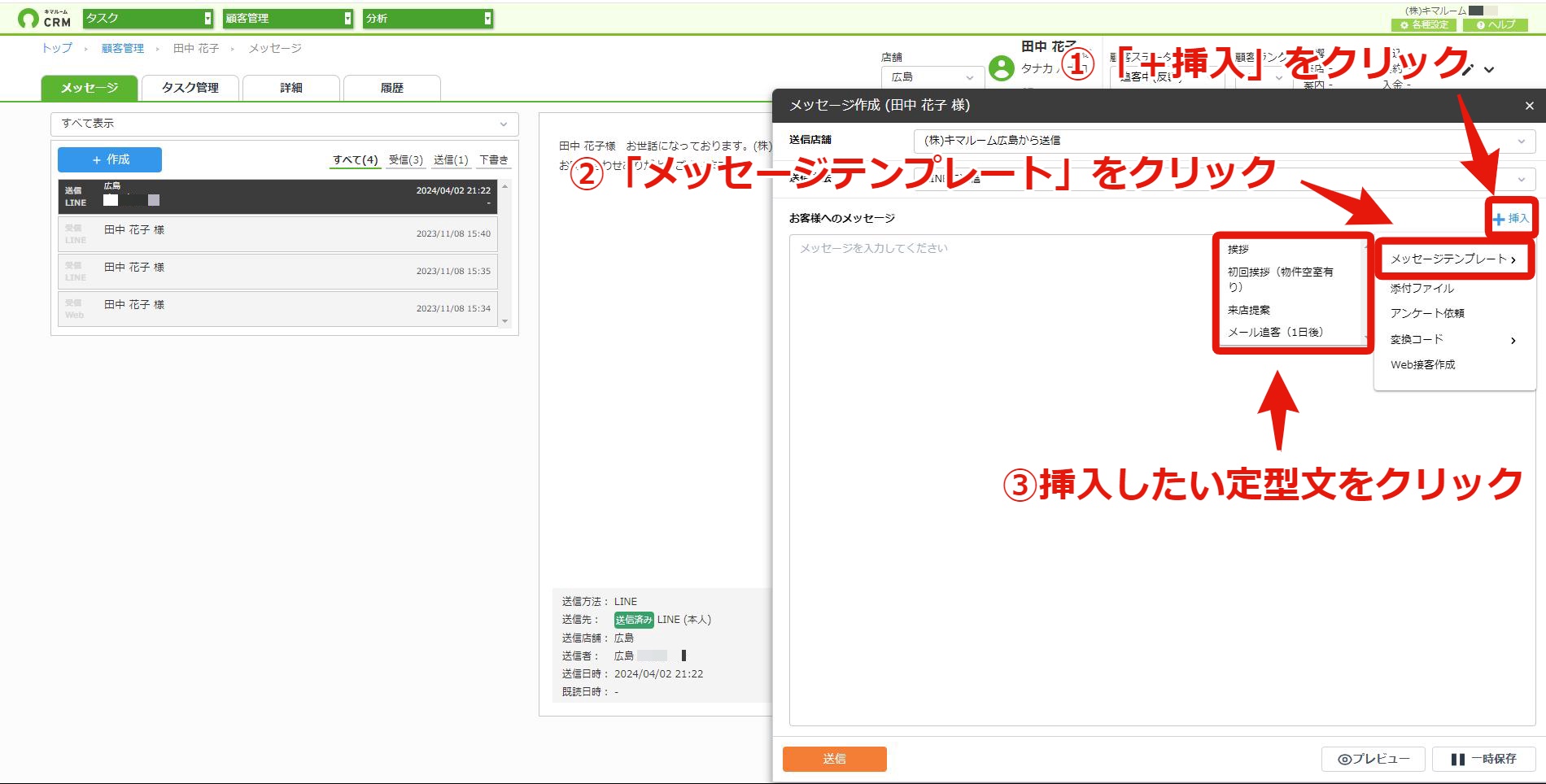Click the green customer avatar icon
The image size is (1546, 784).
point(1002,68)
